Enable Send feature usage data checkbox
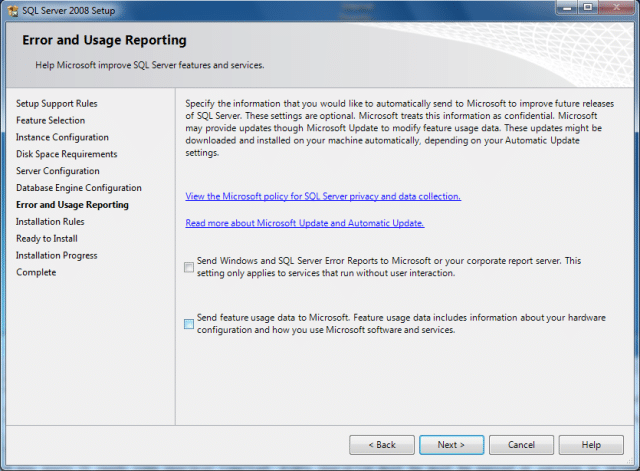 click(x=189, y=324)
